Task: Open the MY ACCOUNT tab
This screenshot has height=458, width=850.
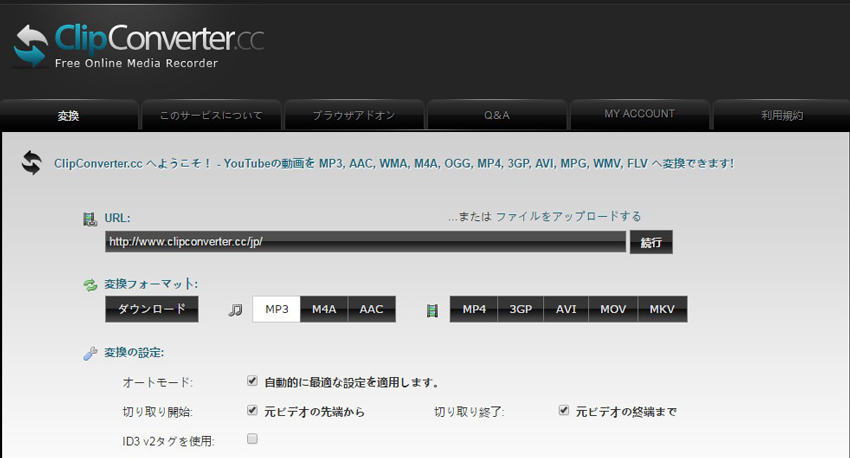Action: point(640,114)
